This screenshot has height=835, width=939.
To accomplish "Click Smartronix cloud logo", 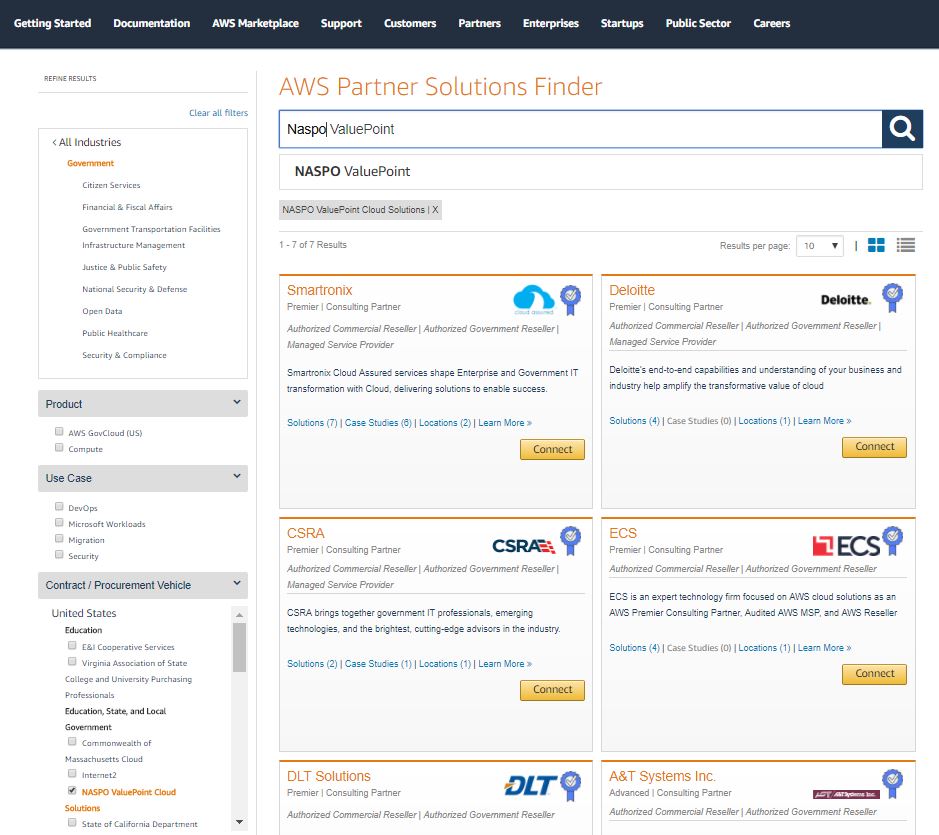I will (x=534, y=299).
